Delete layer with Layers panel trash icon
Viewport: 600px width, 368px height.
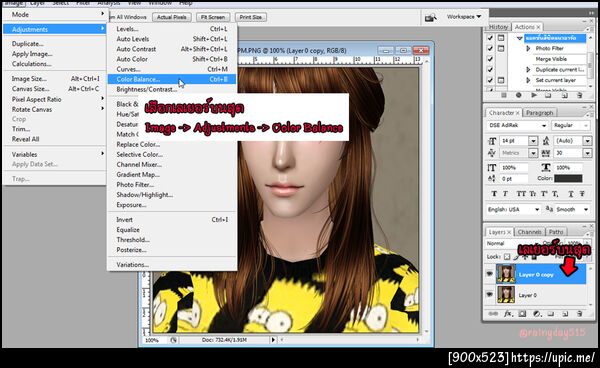coord(579,314)
